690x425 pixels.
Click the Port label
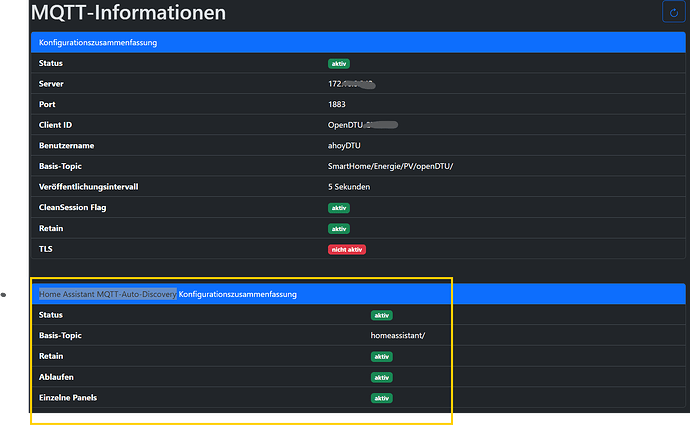click(x=47, y=104)
